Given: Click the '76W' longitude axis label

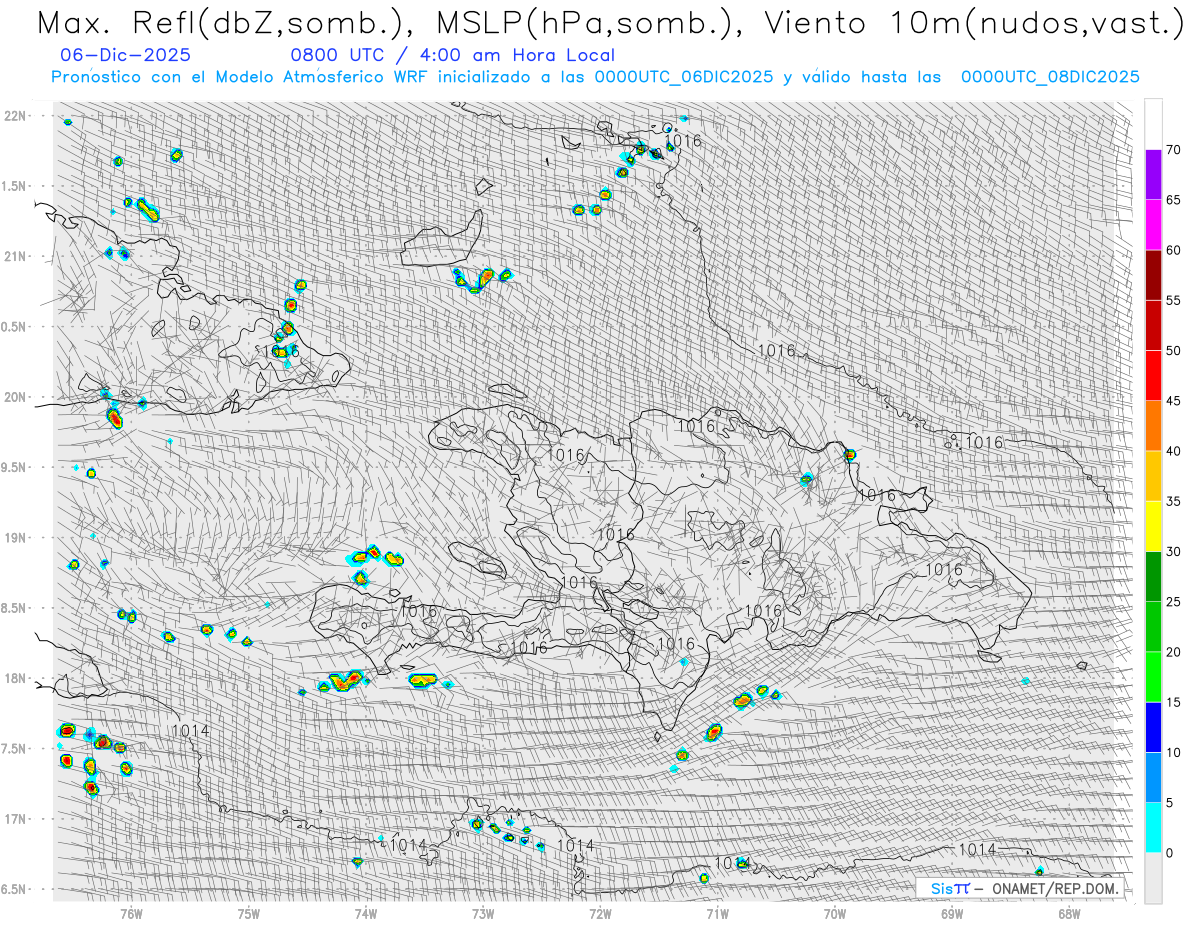Looking at the screenshot, I should (x=131, y=913).
